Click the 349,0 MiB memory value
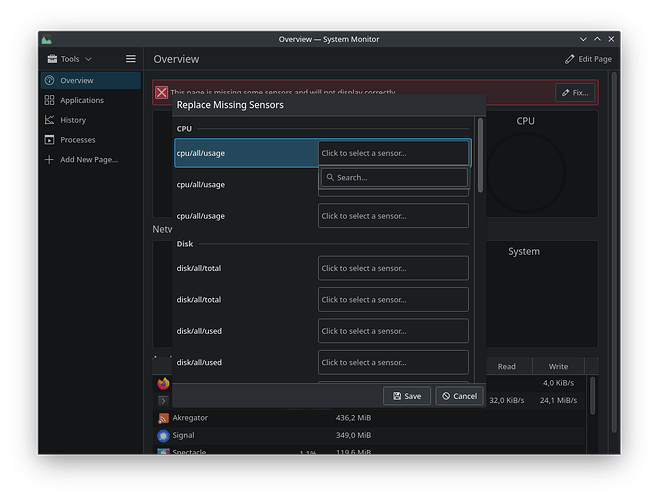 pos(353,435)
